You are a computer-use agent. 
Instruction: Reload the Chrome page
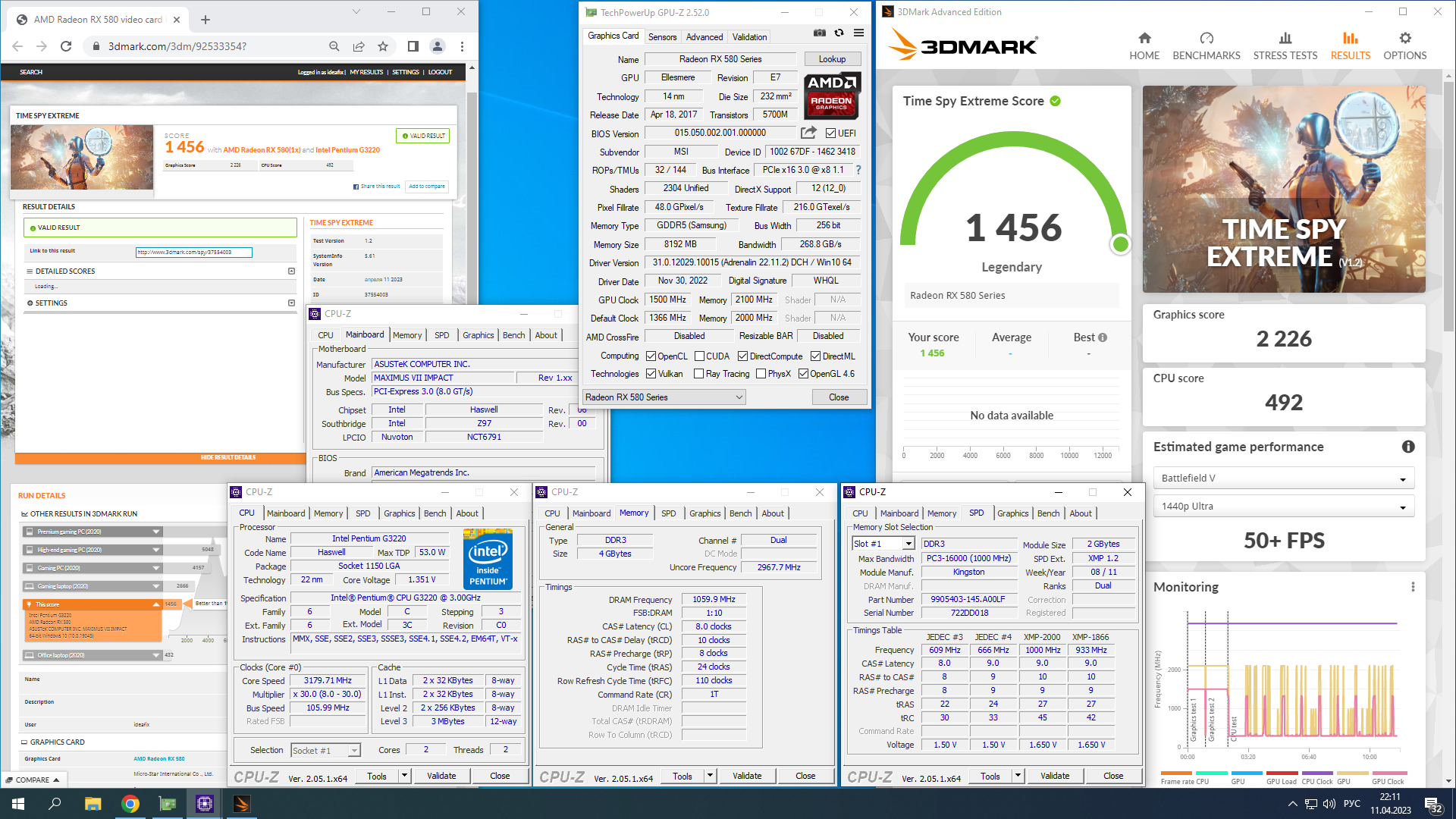(66, 46)
